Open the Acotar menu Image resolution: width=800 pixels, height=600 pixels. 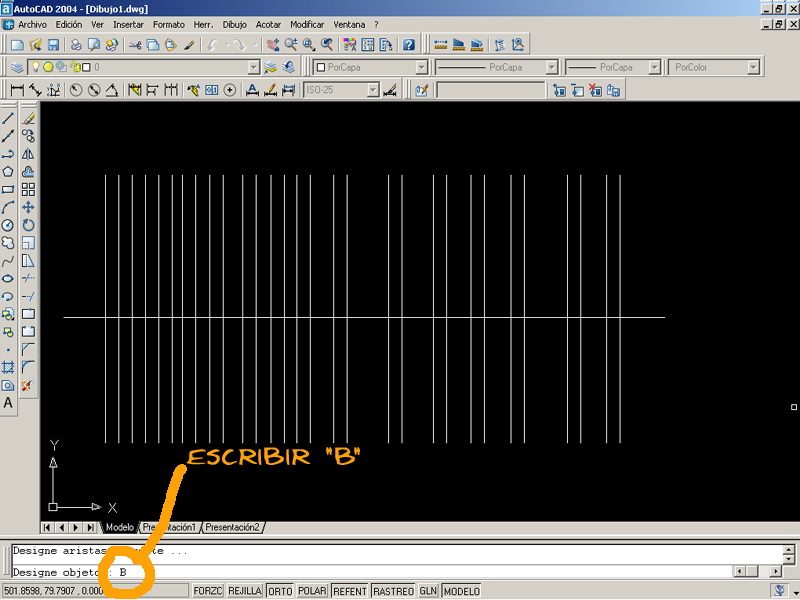pos(268,24)
